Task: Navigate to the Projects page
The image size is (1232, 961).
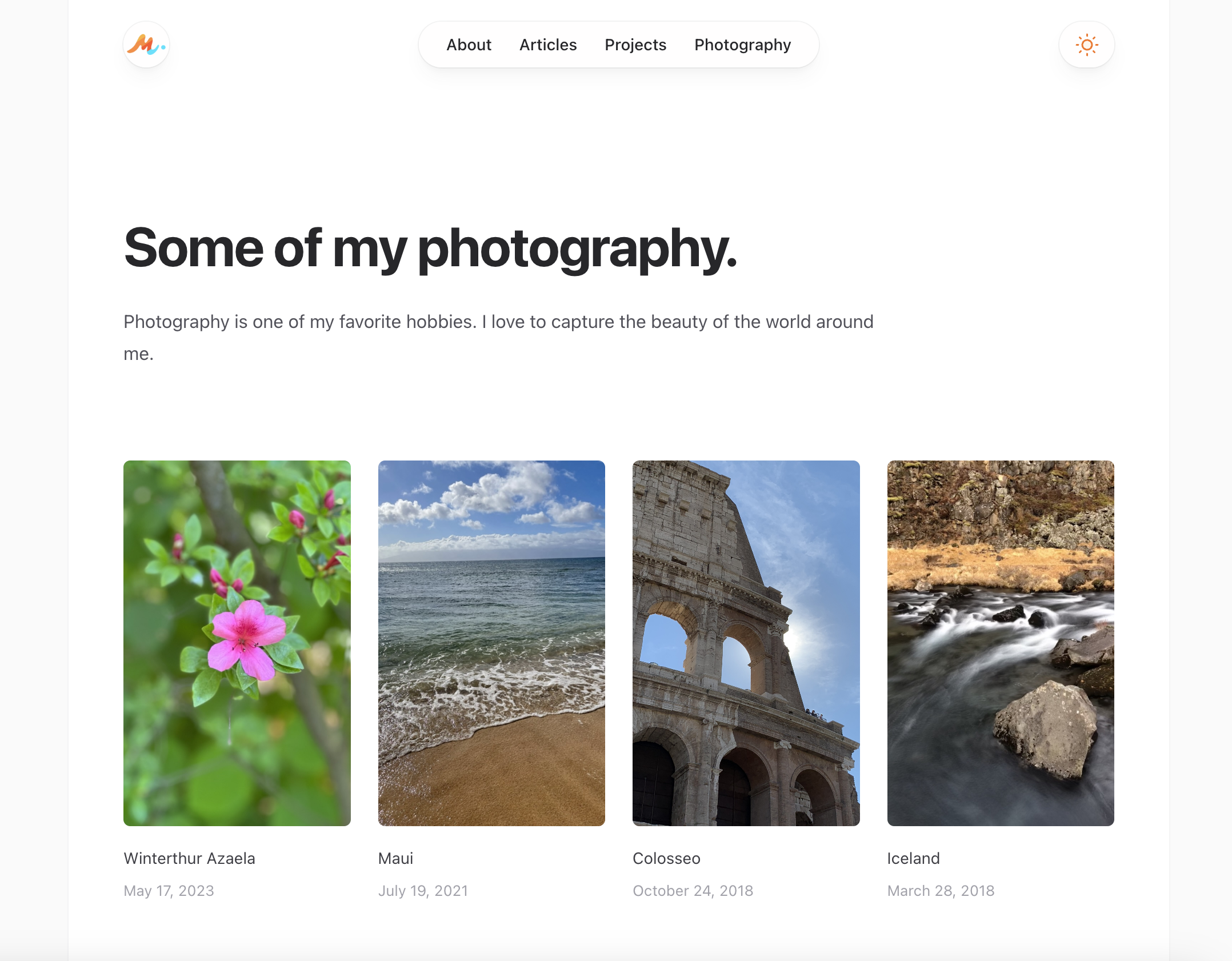Action: (x=635, y=45)
